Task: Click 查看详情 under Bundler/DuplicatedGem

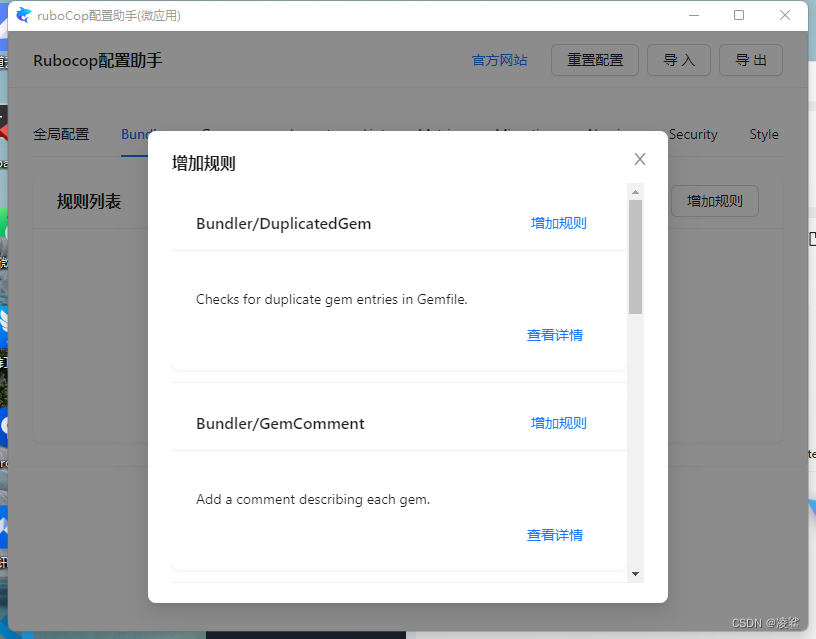Action: pyautogui.click(x=555, y=334)
